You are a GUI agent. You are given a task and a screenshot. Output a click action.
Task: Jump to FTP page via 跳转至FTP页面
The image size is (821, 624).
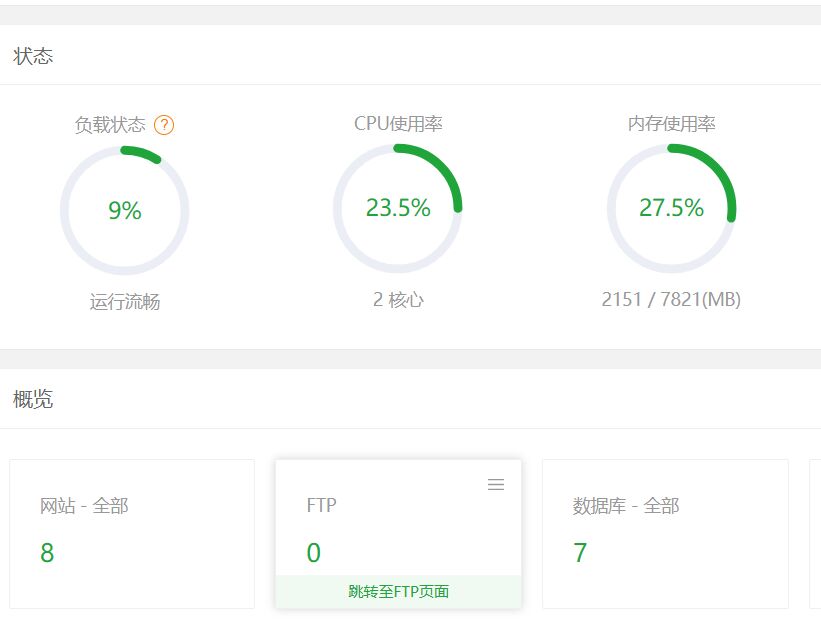pos(398,592)
